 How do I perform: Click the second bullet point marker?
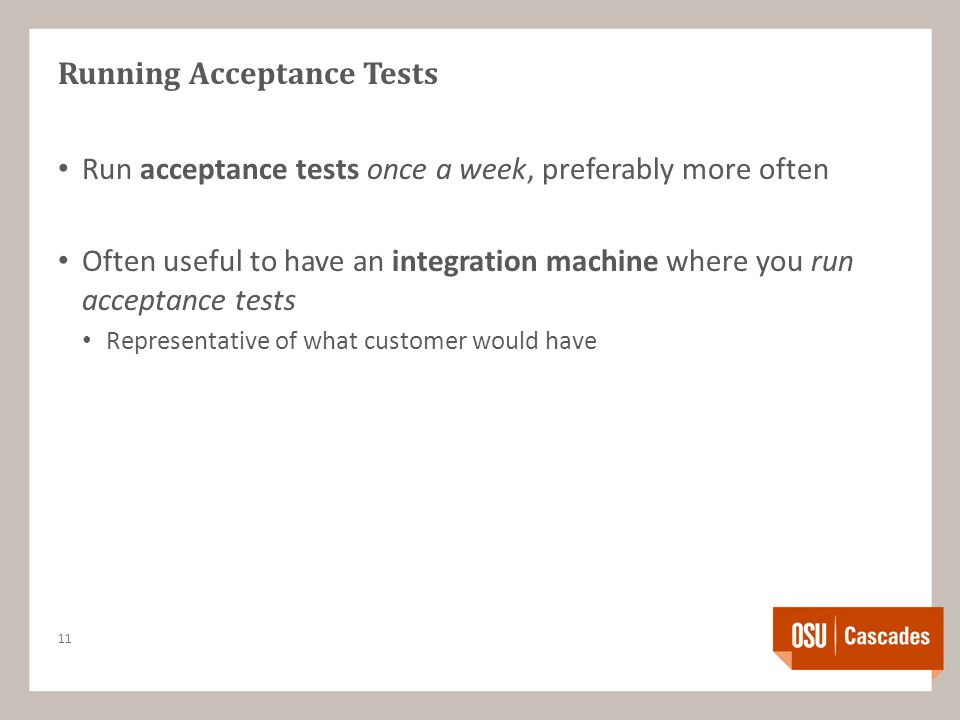point(64,260)
